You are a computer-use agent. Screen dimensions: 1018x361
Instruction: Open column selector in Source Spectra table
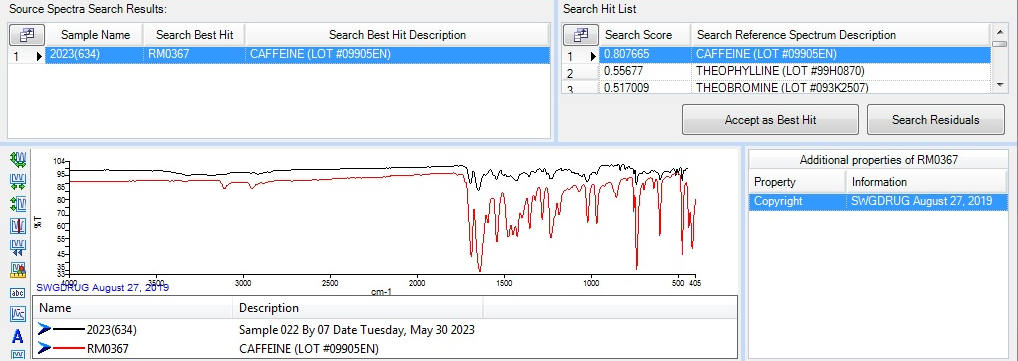[27, 34]
